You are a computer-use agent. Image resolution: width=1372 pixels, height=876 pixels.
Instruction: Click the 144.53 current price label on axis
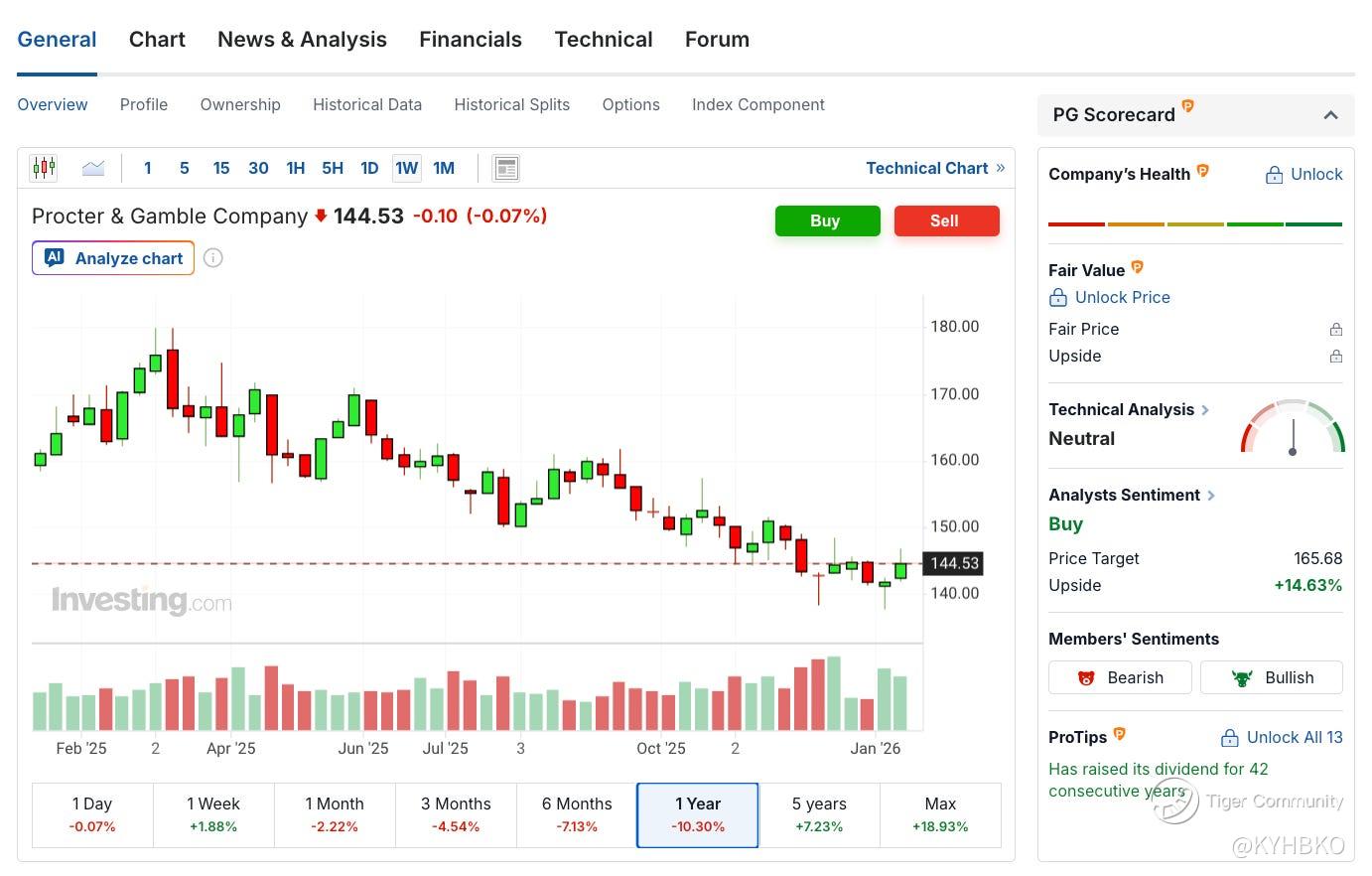point(954,563)
